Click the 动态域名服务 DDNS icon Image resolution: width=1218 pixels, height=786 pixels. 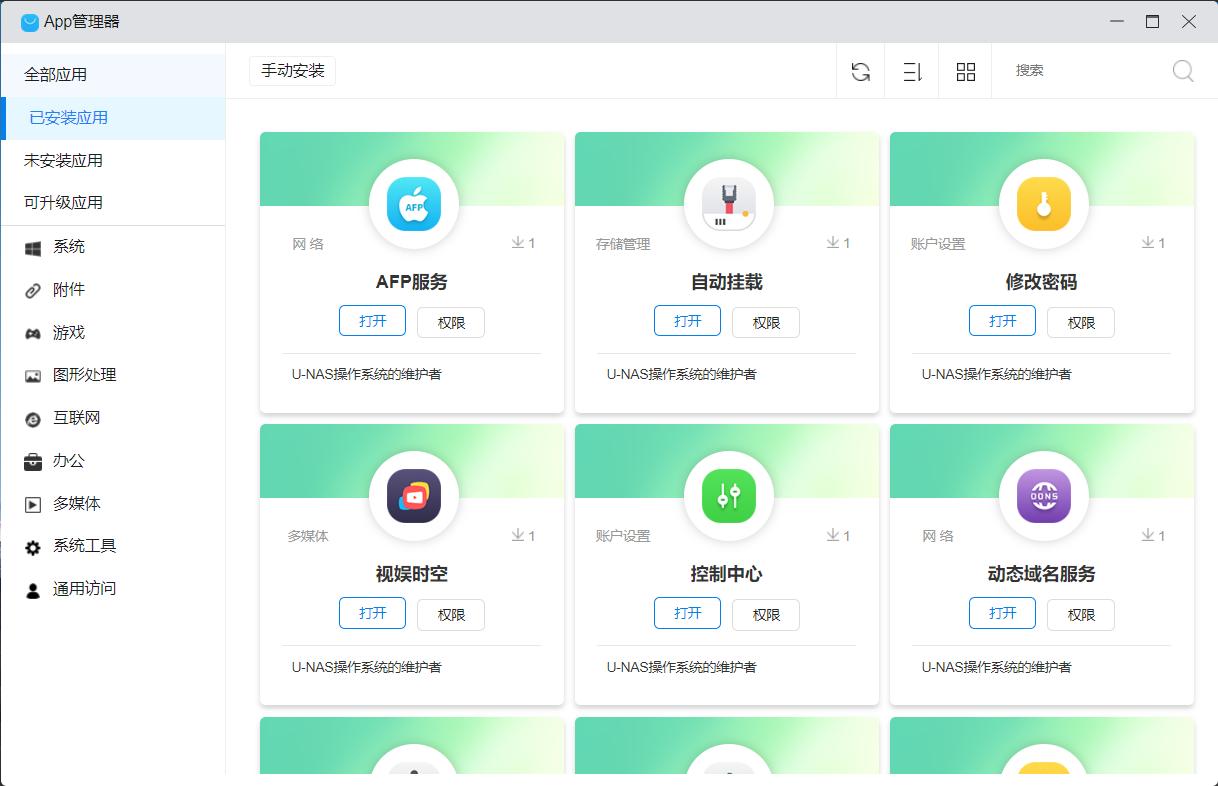1043,496
